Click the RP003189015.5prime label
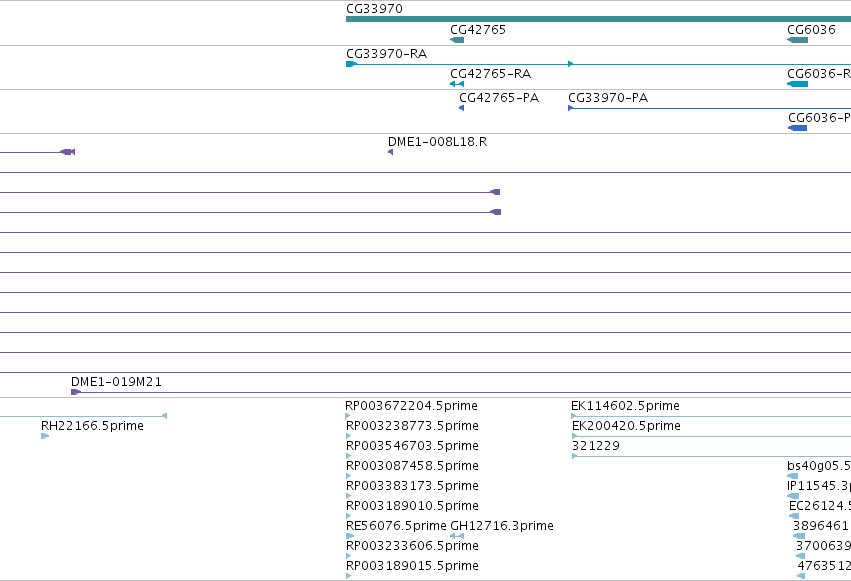Image resolution: width=851 pixels, height=581 pixels. point(412,565)
